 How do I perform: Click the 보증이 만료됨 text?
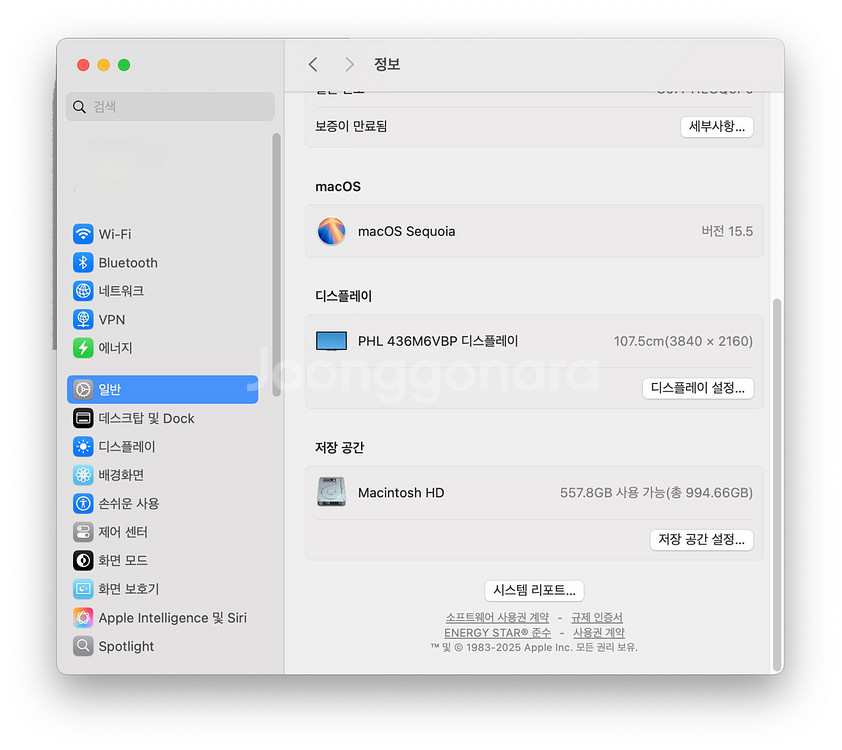351,126
